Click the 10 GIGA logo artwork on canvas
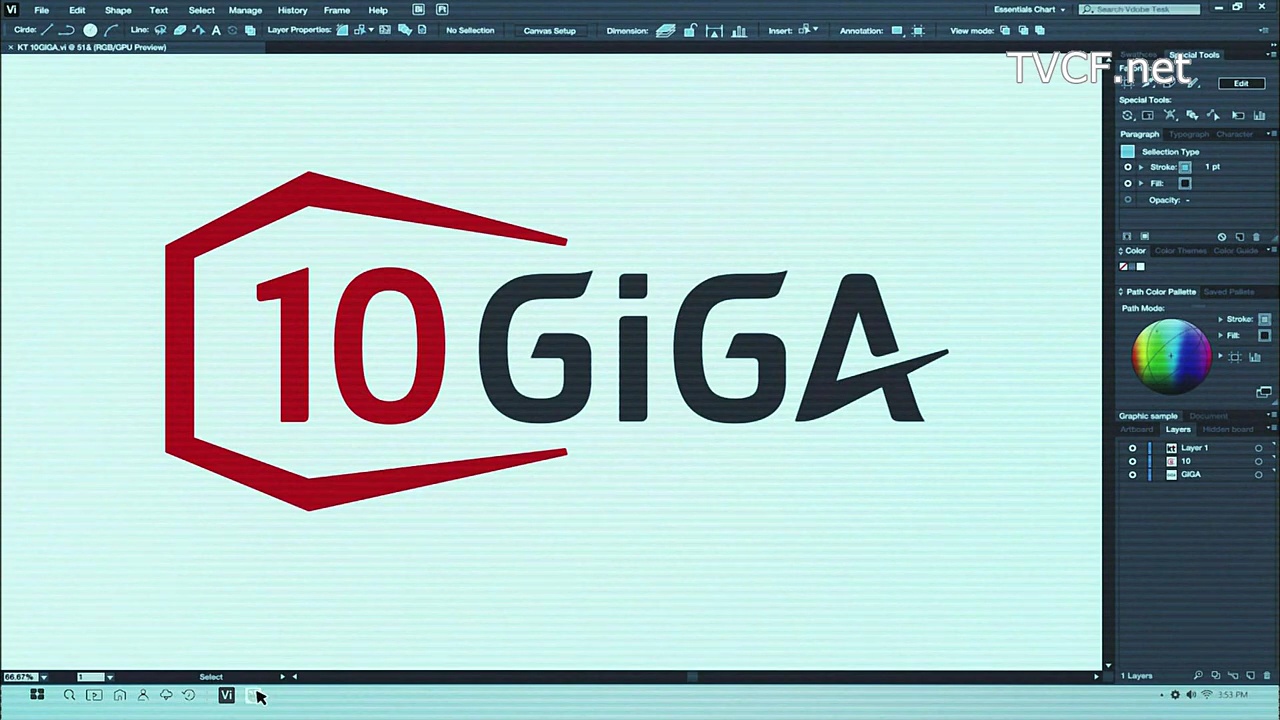The height and width of the screenshot is (720, 1280). 556,341
